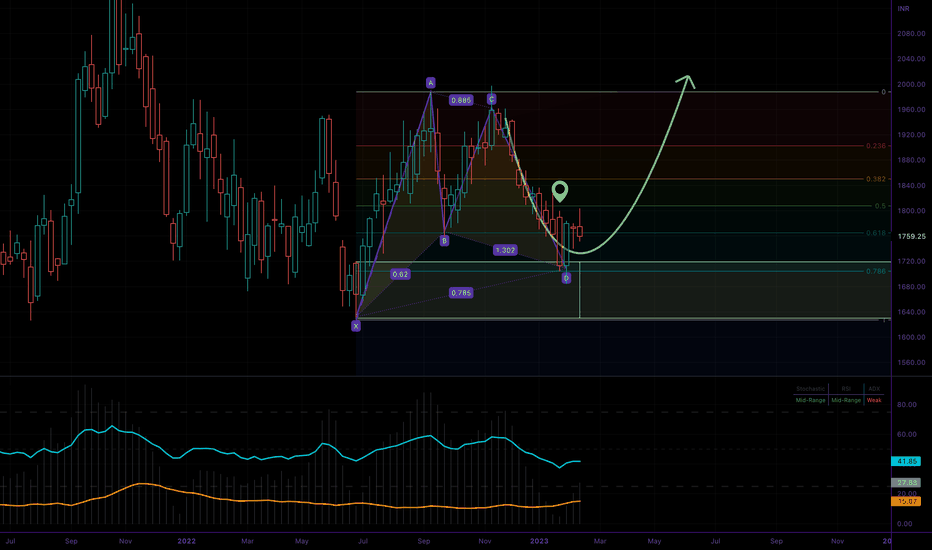Click the 0.62 ratio label

[400, 274]
